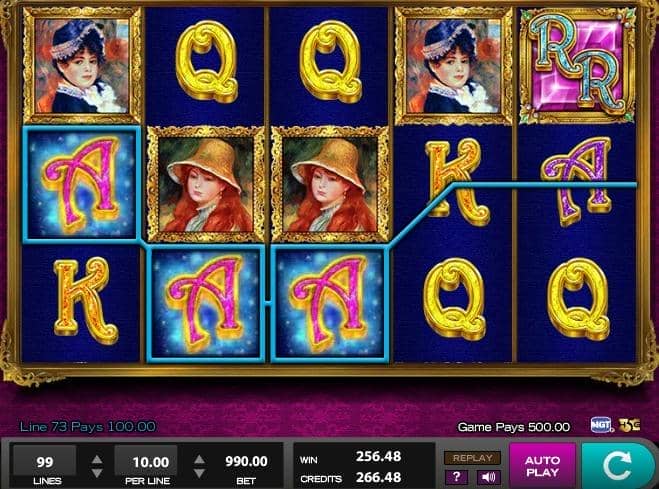
Task: Start Auto Play mode
Action: click(542, 466)
